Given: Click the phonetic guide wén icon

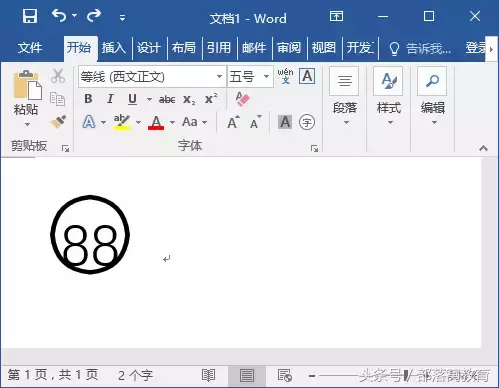Looking at the screenshot, I should [285, 76].
